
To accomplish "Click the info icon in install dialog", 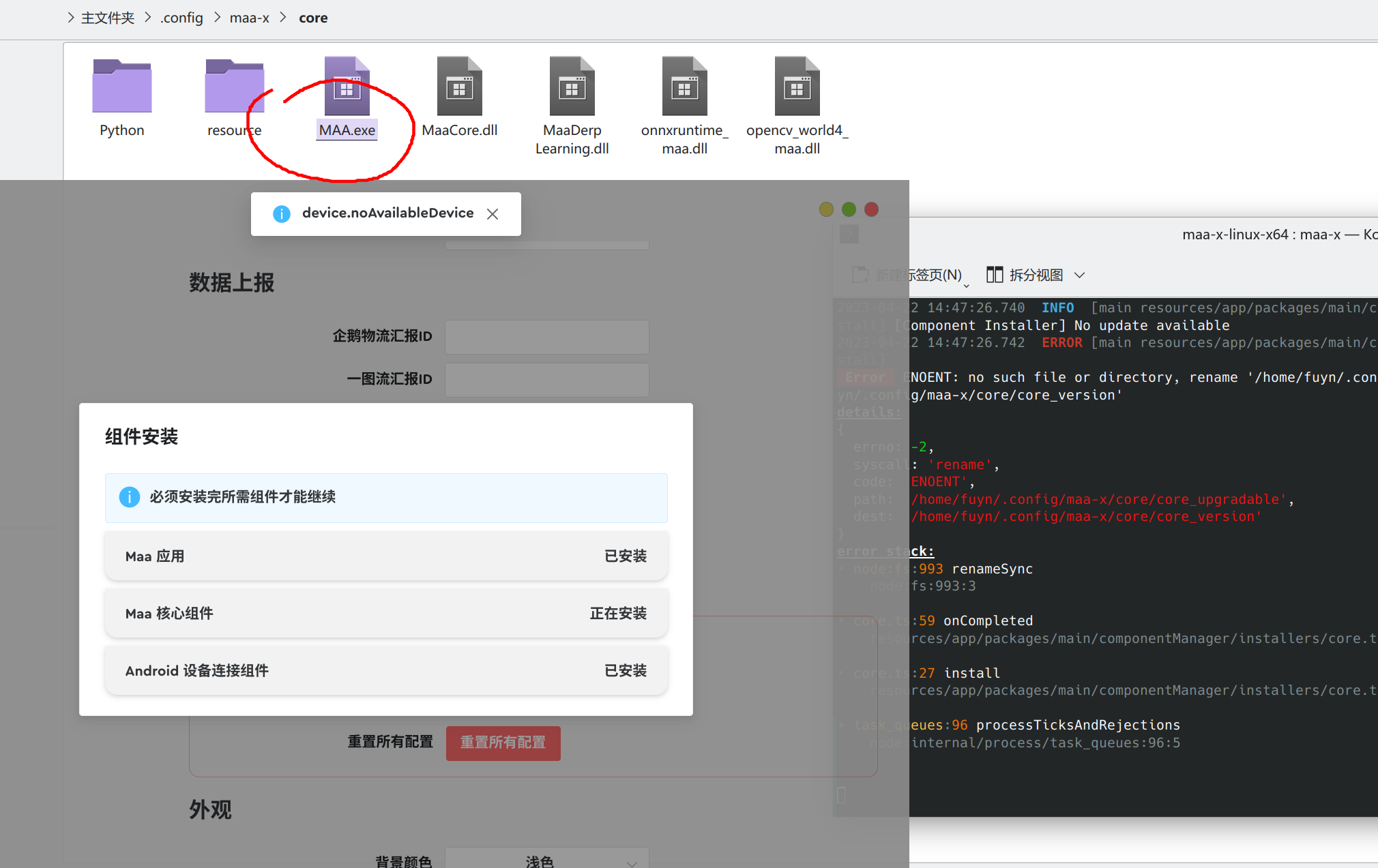I will click(x=130, y=497).
